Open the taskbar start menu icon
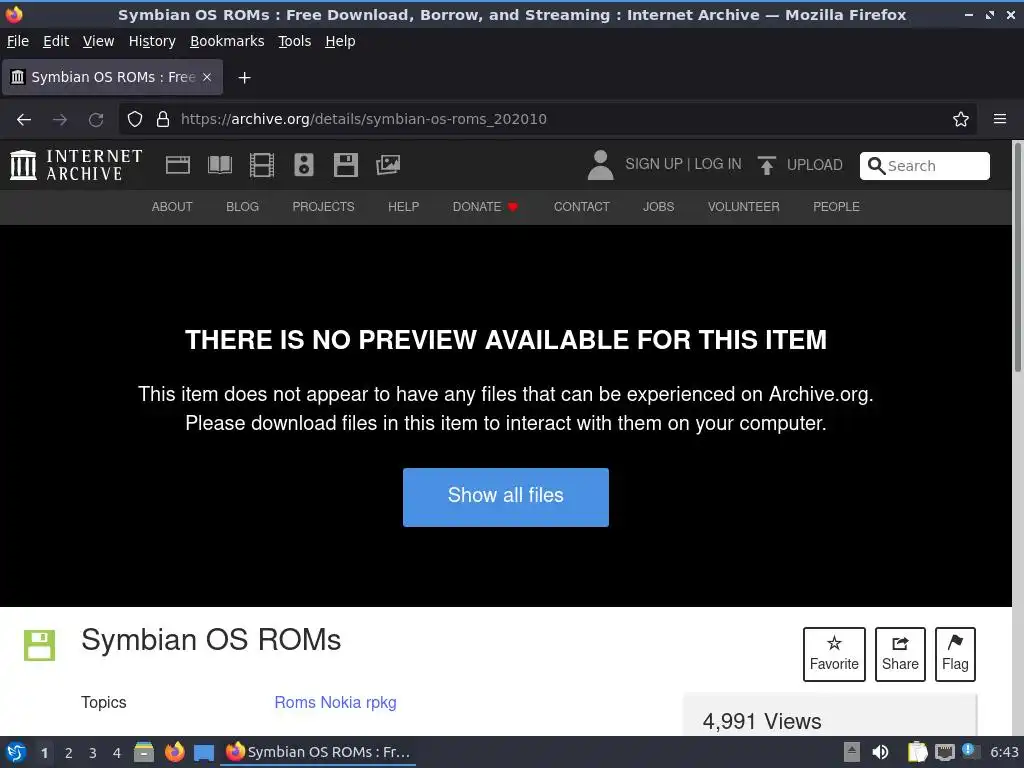Image resolution: width=1024 pixels, height=768 pixels. (16, 752)
